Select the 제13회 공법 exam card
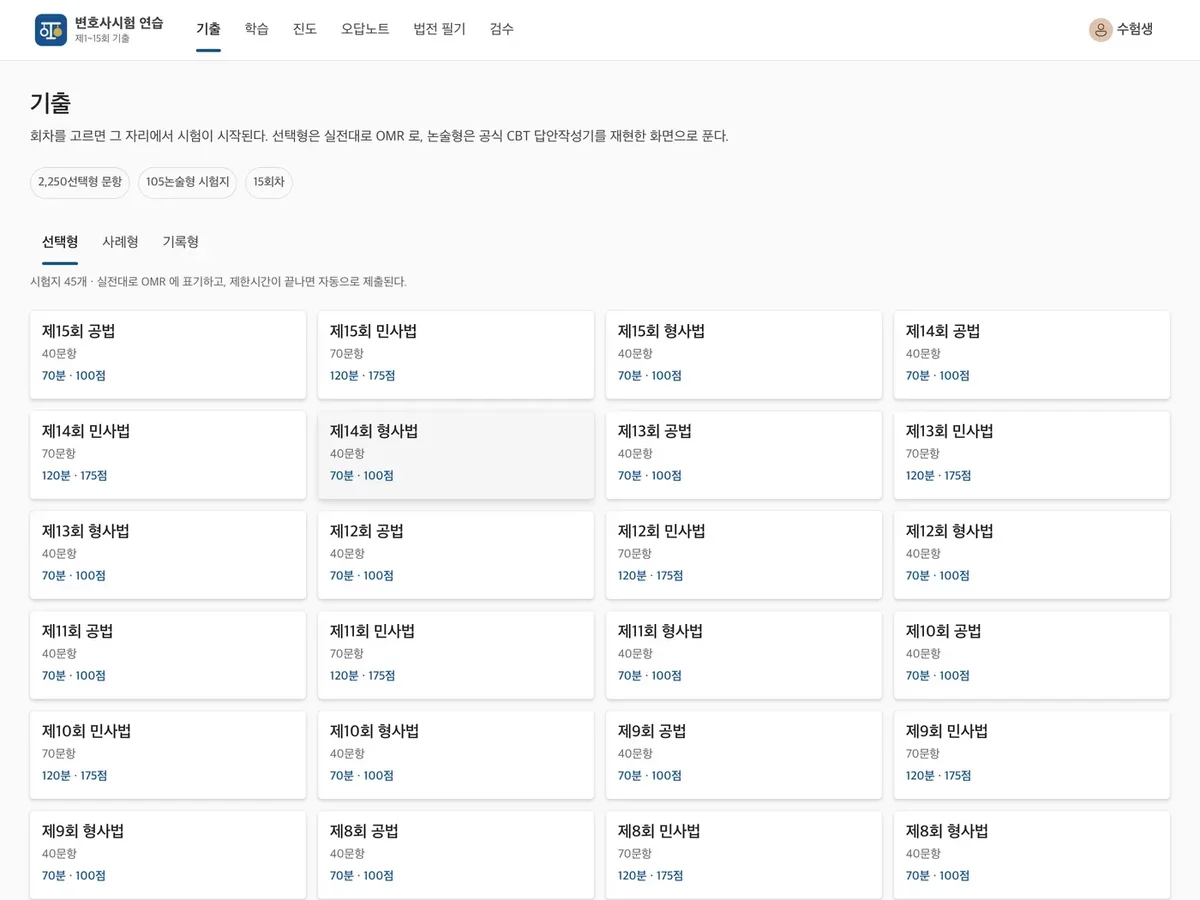 point(744,455)
